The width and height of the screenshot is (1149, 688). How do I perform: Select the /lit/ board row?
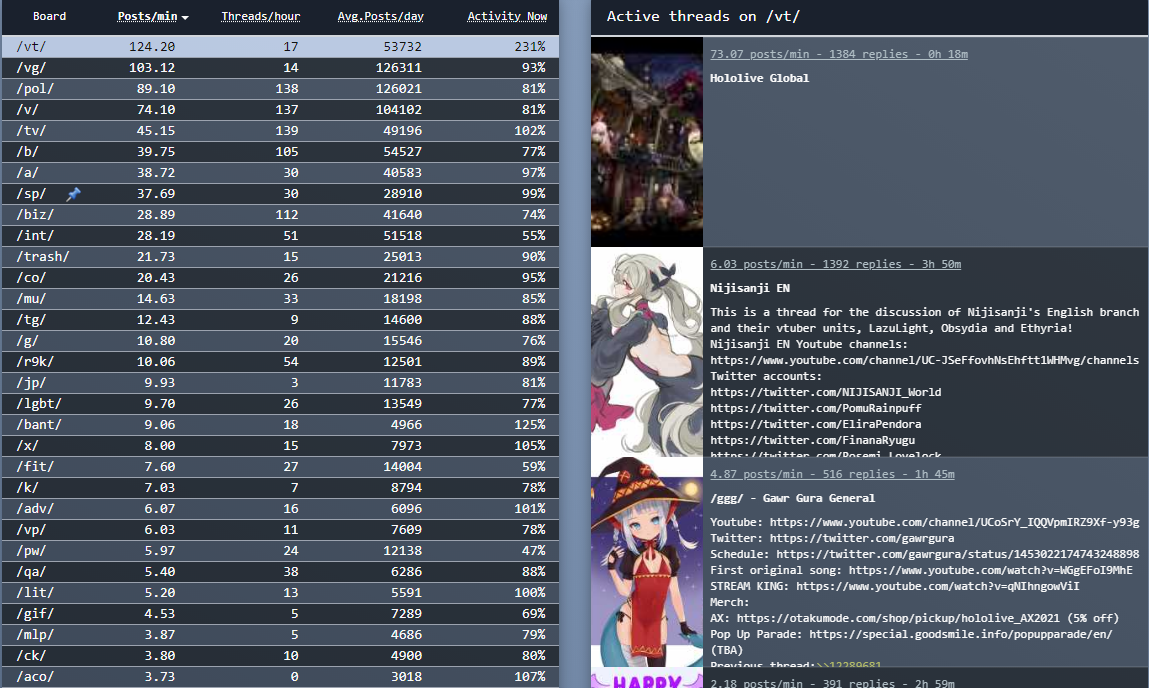(280, 593)
